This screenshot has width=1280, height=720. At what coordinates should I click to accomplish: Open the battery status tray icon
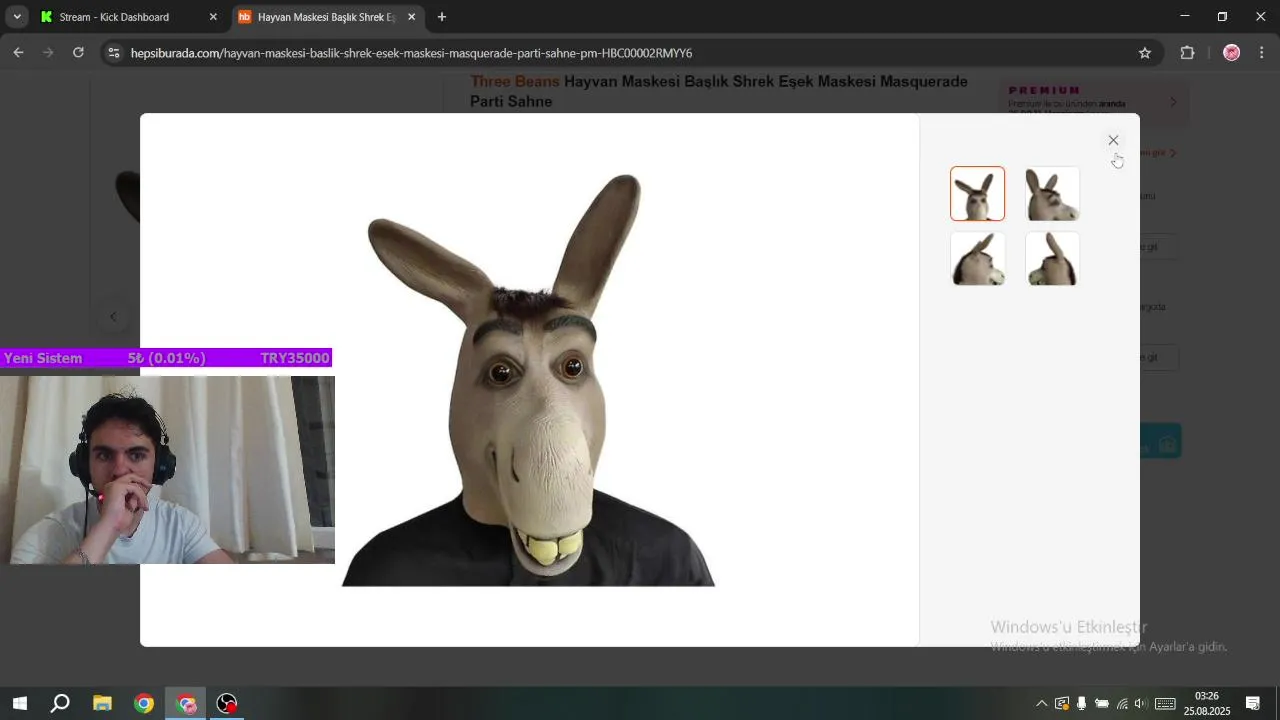click(x=1101, y=704)
